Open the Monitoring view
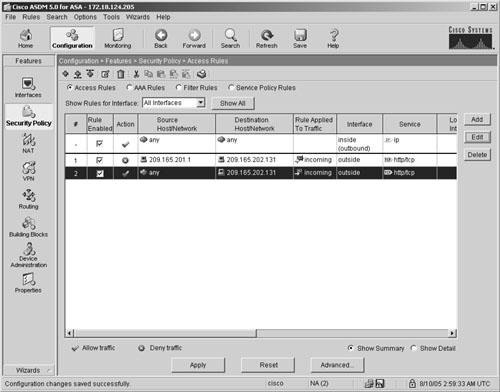 click(118, 39)
